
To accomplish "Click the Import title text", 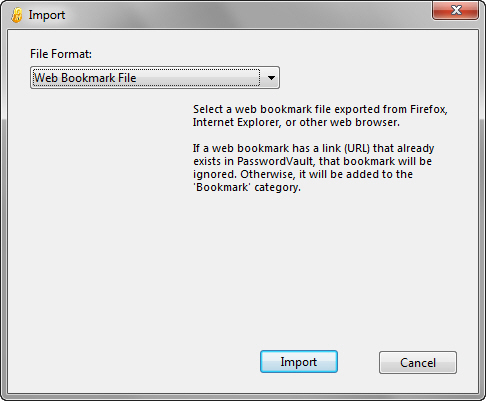I will [x=47, y=15].
